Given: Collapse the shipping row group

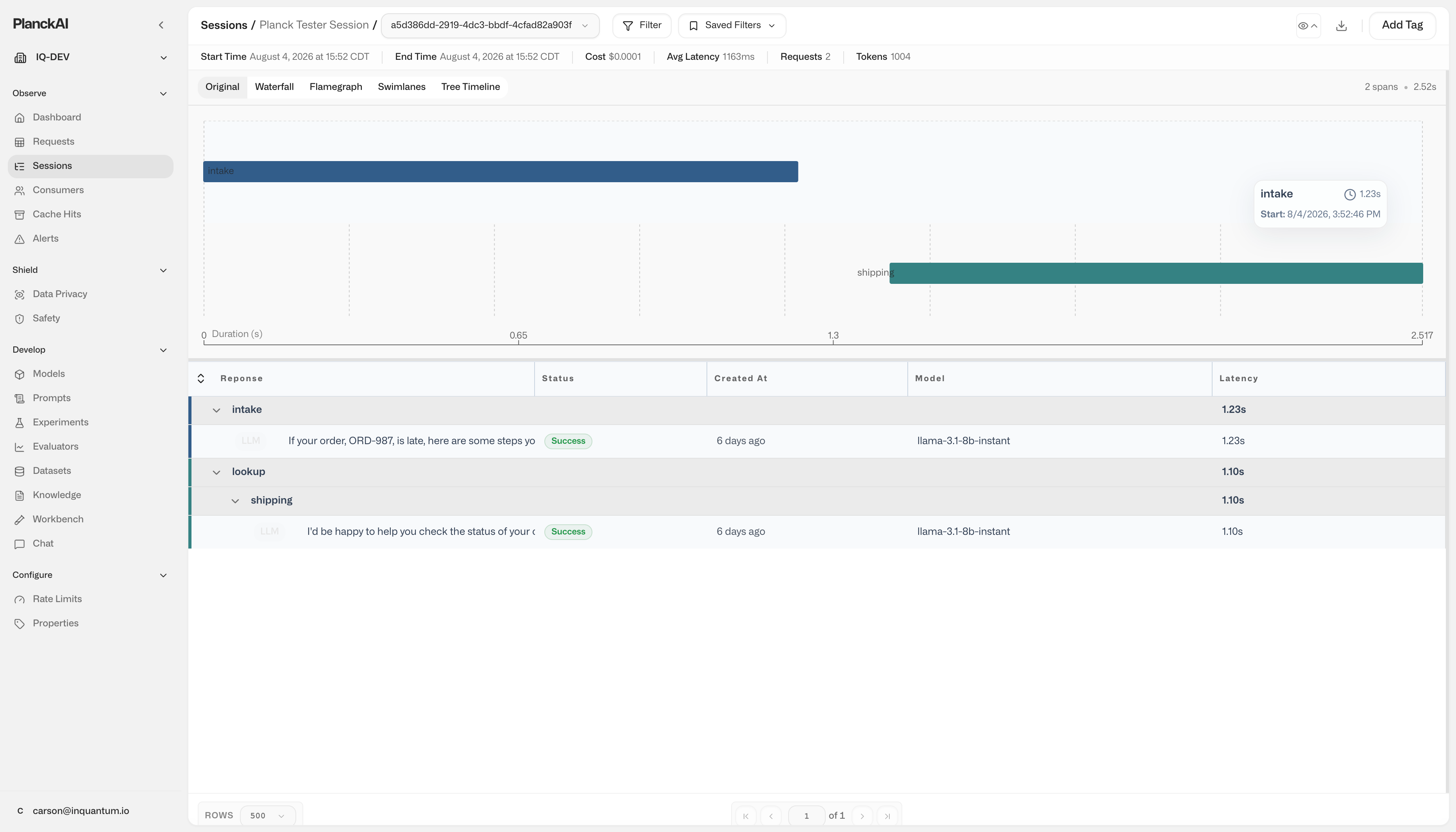Looking at the screenshot, I should point(235,501).
